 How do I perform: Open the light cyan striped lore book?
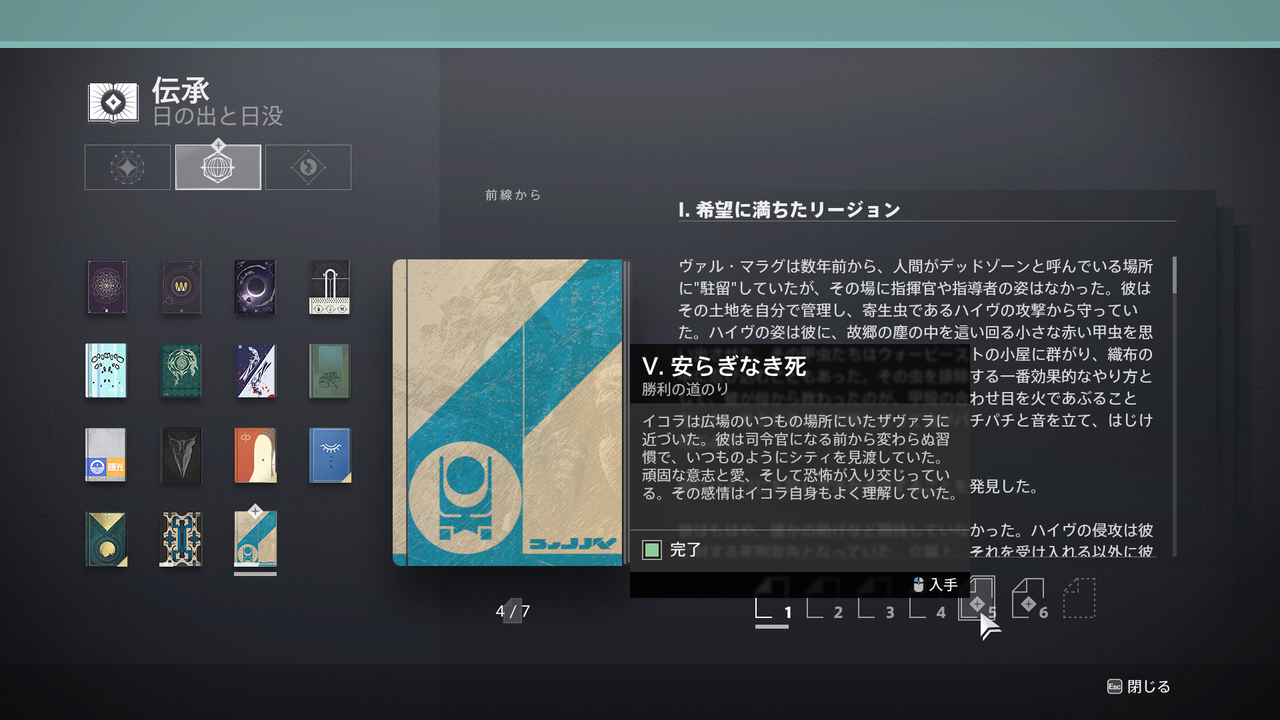[107, 371]
